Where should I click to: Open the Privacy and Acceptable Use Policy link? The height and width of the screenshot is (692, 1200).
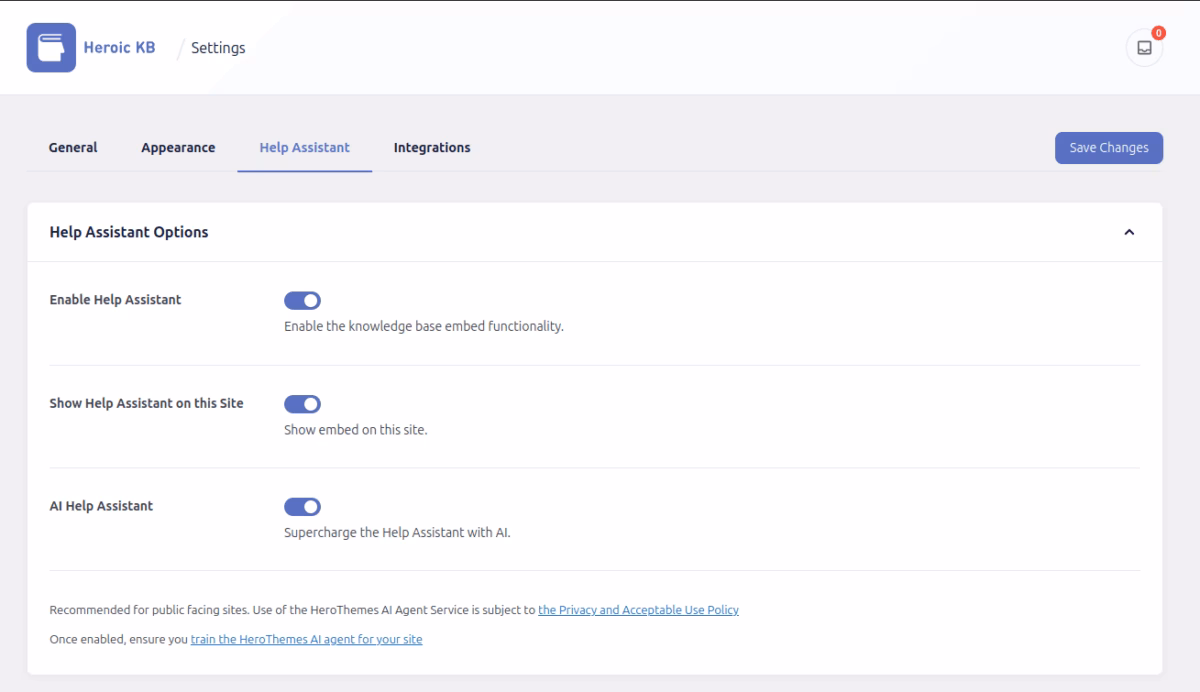(x=639, y=609)
